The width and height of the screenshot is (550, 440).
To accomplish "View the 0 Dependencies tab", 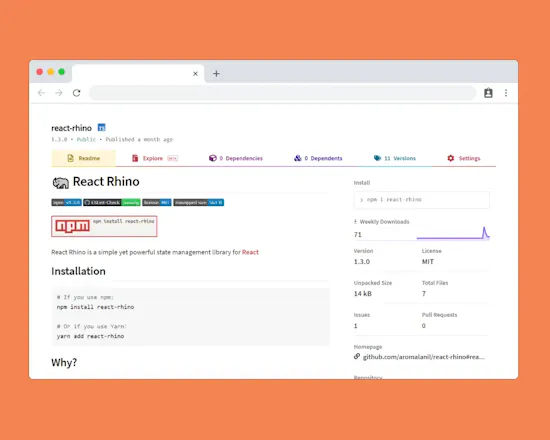I will [x=236, y=158].
